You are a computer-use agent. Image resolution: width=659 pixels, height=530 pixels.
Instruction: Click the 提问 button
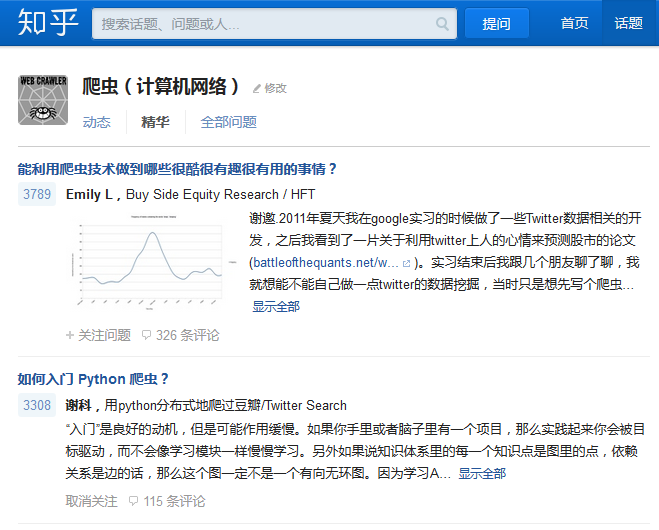[496, 24]
